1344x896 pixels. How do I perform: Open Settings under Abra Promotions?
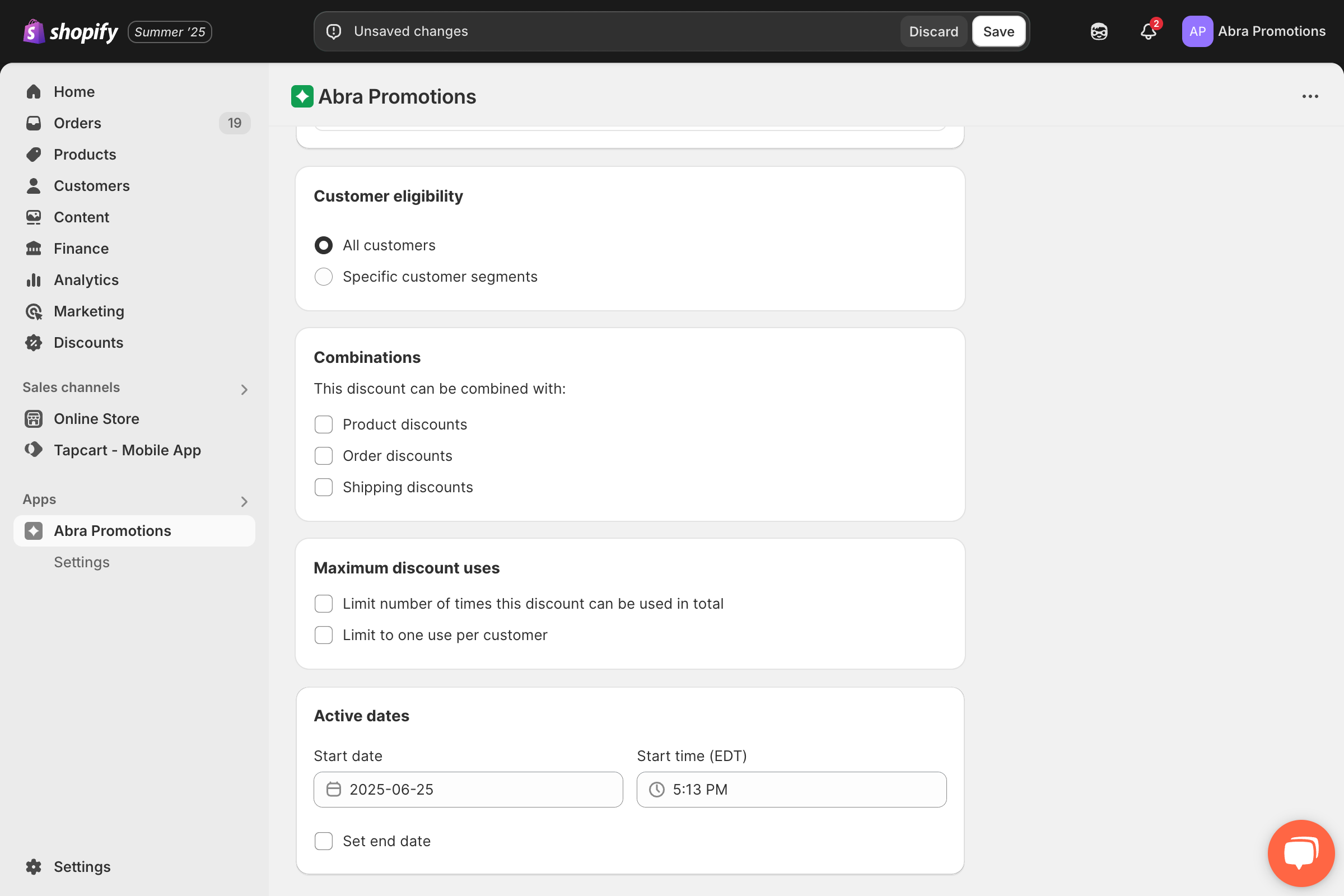coord(82,562)
